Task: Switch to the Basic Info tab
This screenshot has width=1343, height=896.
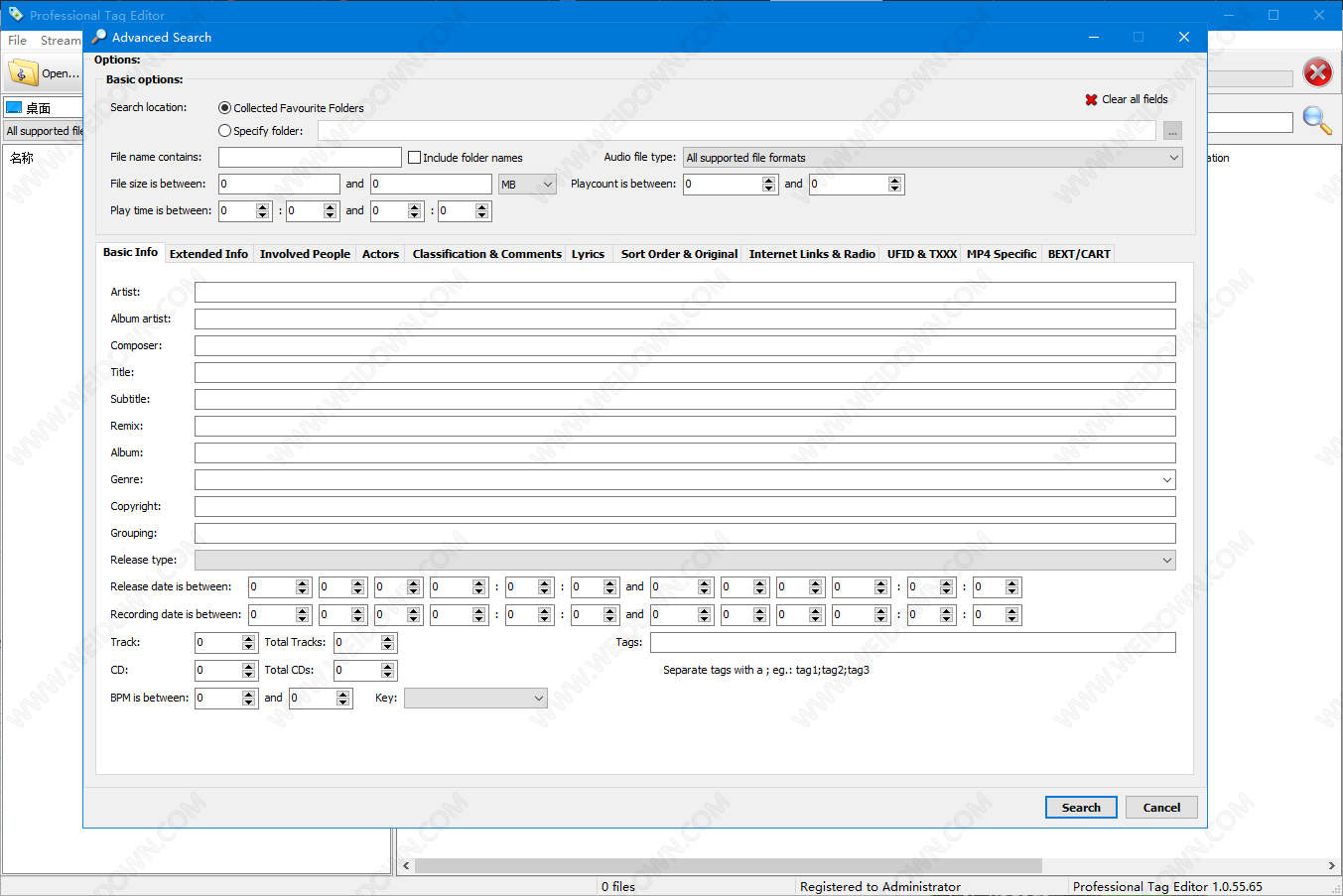Action: click(130, 252)
